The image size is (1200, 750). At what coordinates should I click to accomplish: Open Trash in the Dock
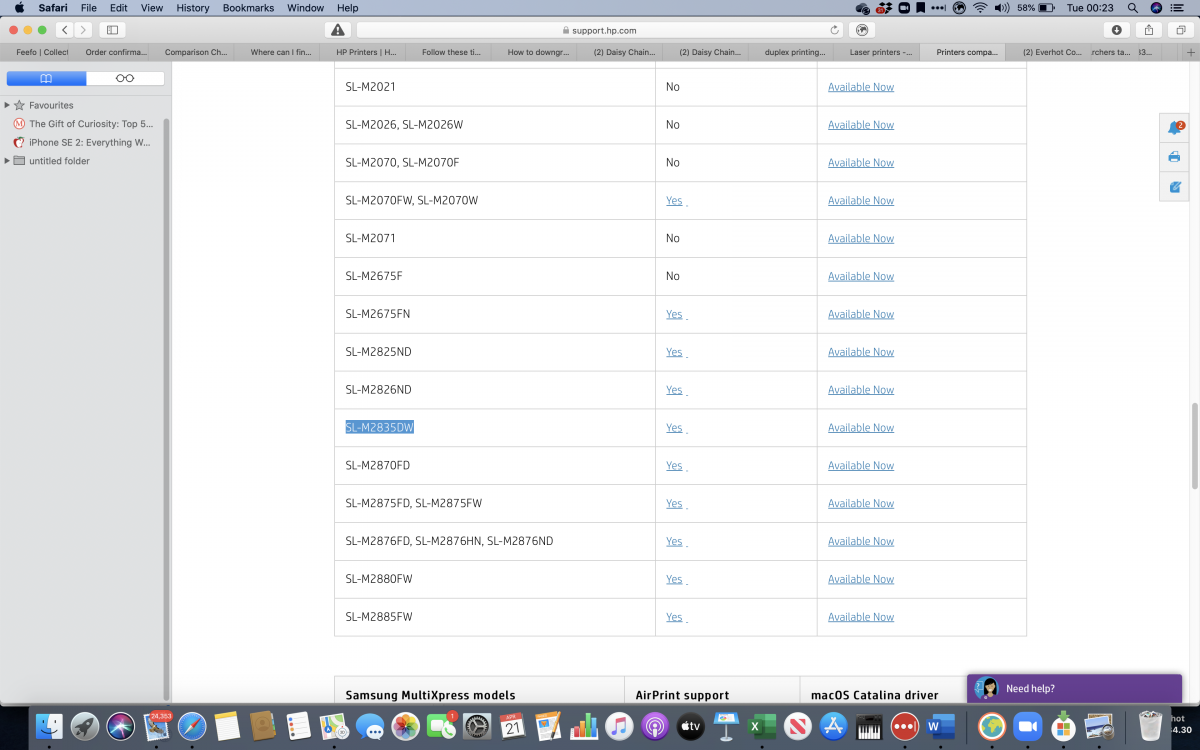1150,726
